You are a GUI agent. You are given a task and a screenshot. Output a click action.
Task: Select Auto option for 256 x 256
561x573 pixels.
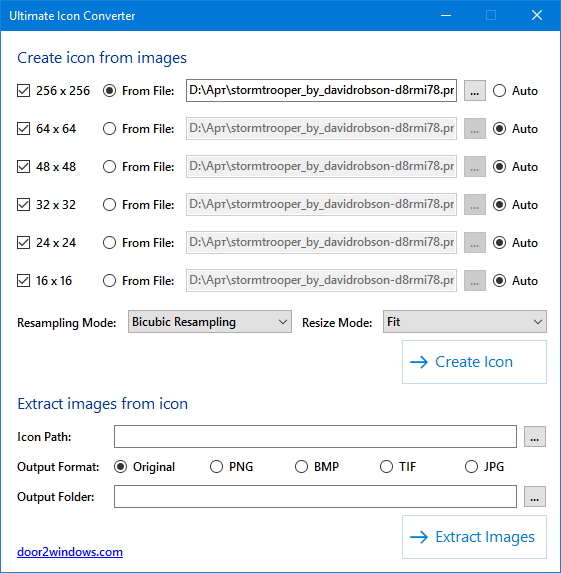pos(499,91)
